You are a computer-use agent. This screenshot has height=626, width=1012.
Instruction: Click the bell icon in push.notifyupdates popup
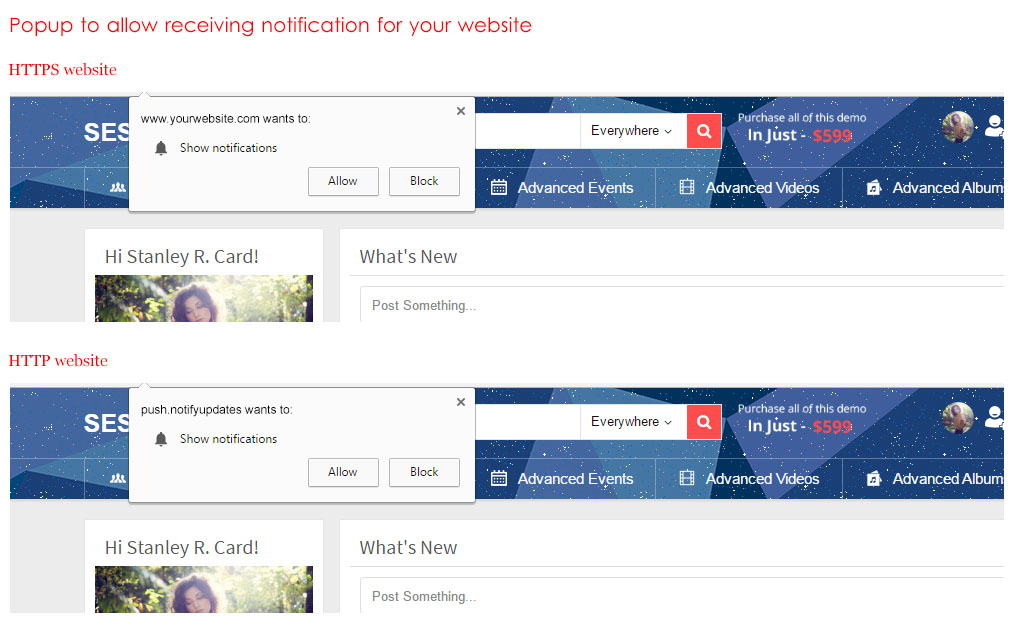[161, 439]
